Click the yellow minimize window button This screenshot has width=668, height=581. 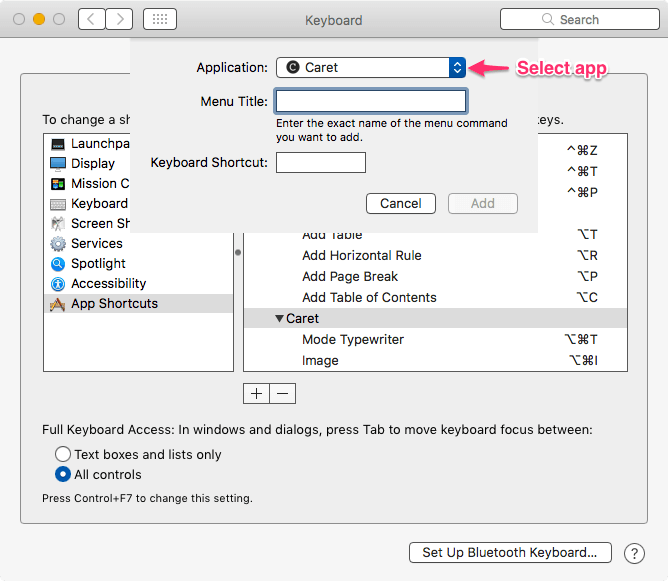click(x=39, y=19)
